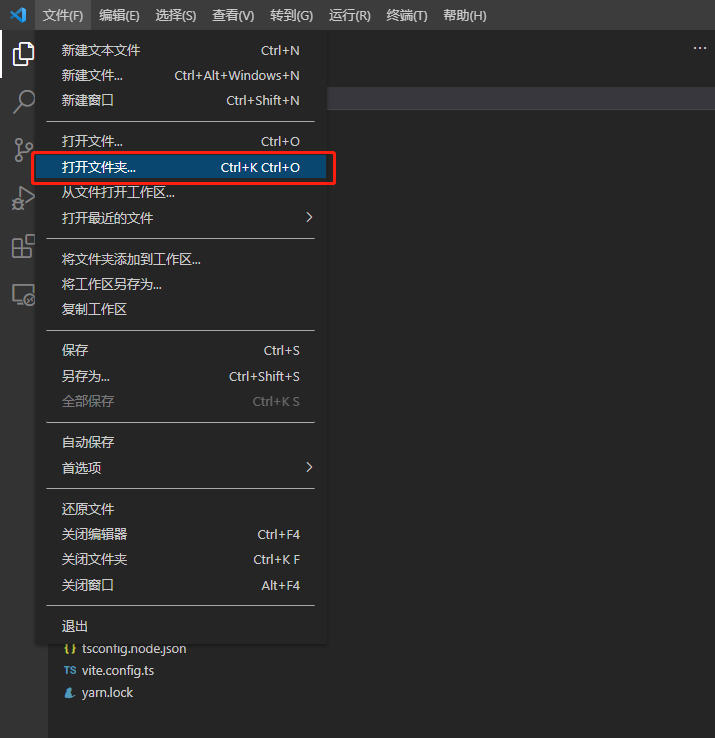Screen dimensions: 715x738
Task: Open the Remote Explorer icon
Action: (23, 295)
